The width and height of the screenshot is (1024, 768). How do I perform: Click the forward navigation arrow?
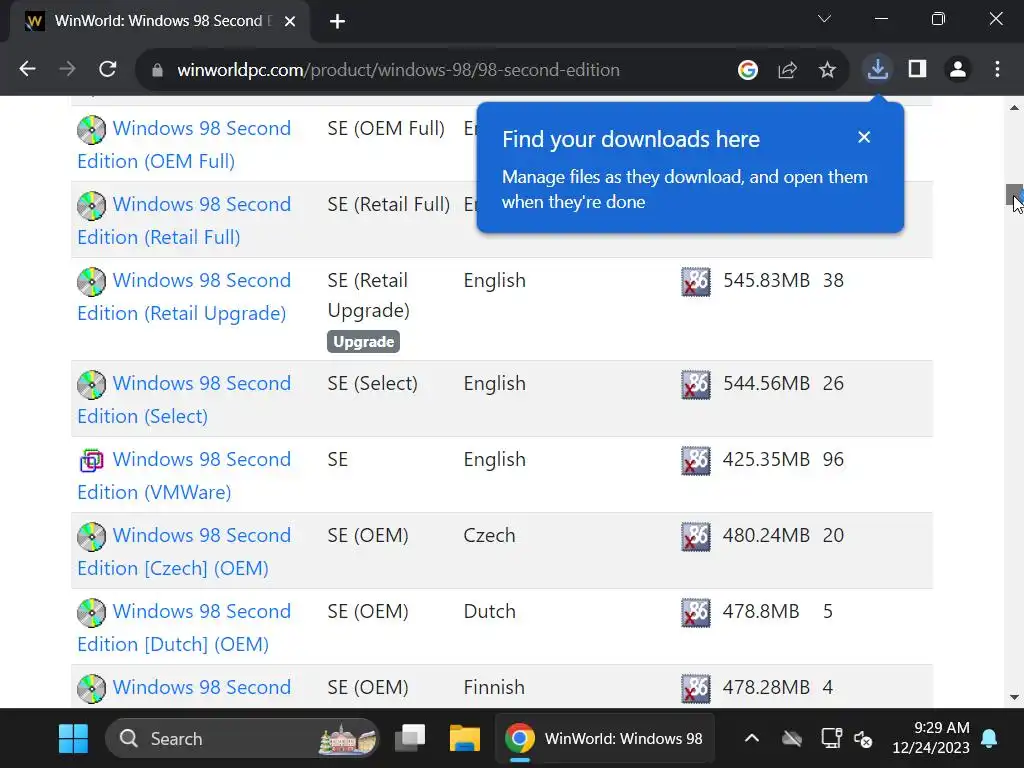(67, 69)
